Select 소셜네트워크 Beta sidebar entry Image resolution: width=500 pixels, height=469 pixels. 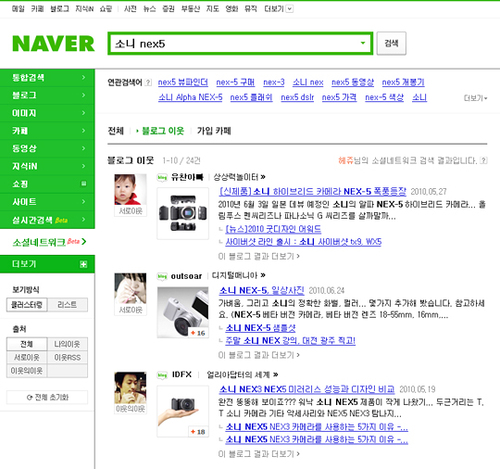click(x=49, y=242)
